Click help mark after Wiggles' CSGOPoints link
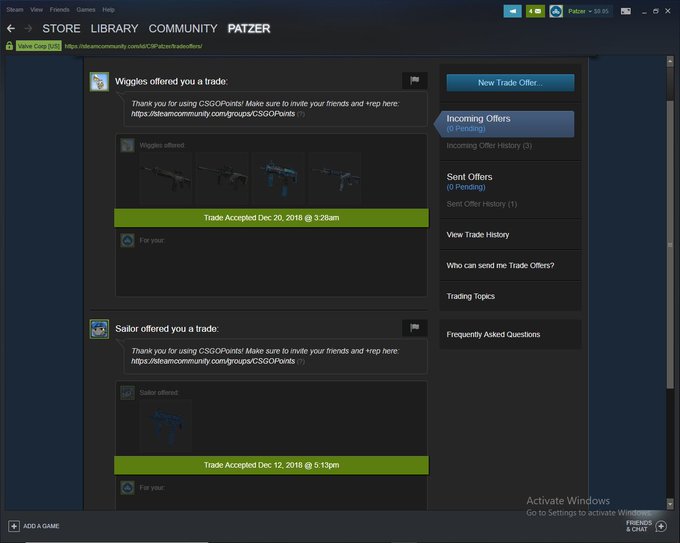 (x=301, y=114)
